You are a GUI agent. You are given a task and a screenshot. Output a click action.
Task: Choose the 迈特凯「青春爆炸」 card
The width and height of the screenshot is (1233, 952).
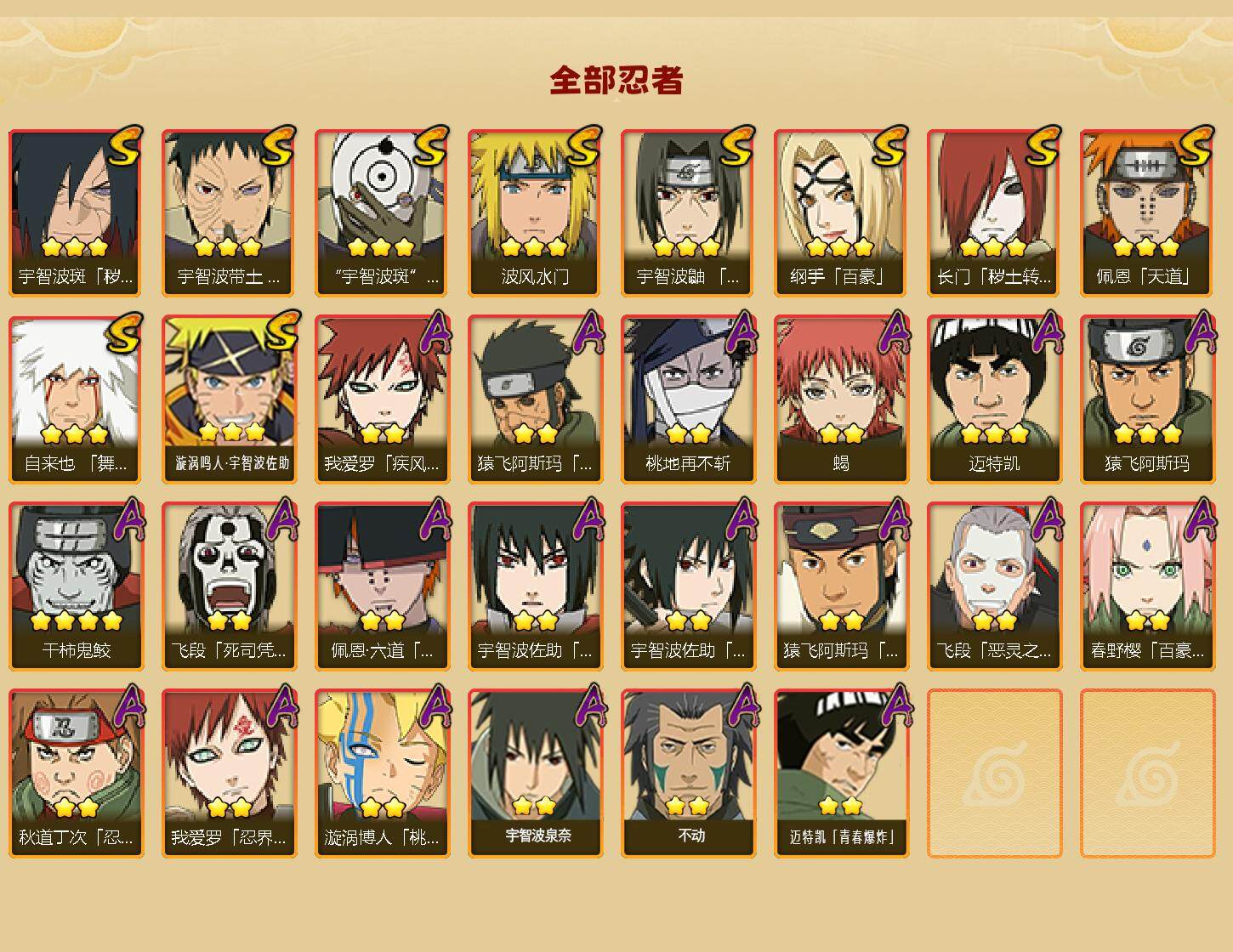pos(841,773)
